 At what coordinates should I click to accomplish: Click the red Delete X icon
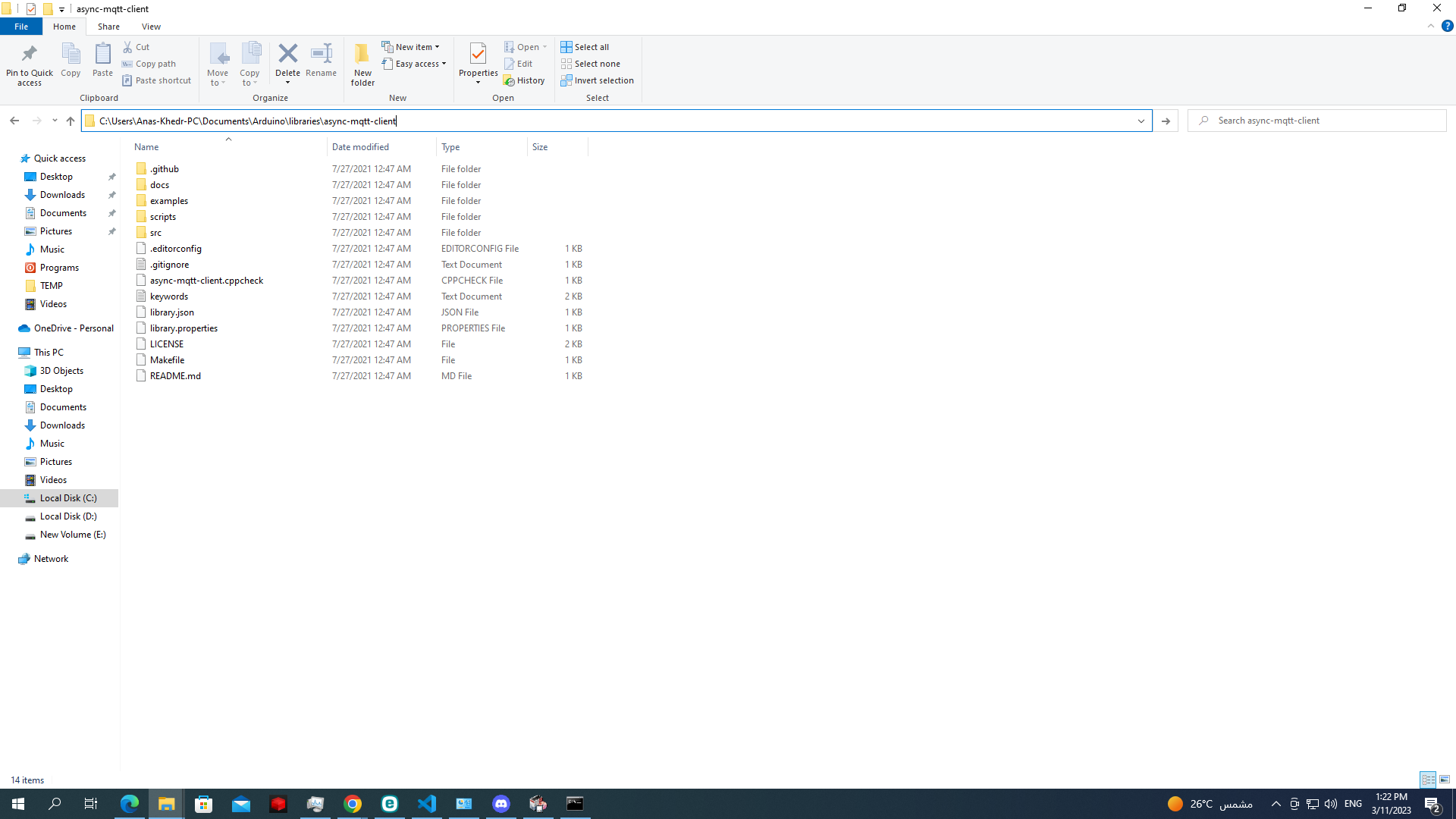click(x=287, y=53)
